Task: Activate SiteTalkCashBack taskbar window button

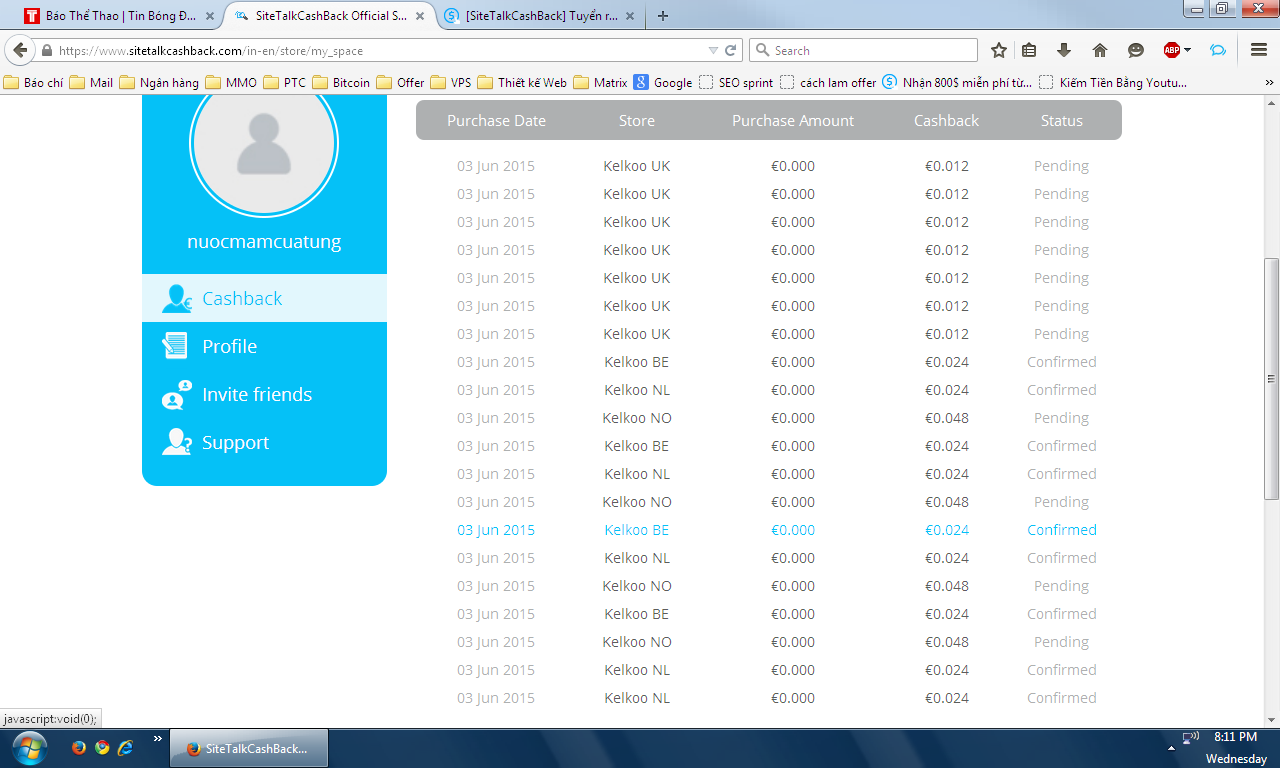Action: tap(248, 748)
